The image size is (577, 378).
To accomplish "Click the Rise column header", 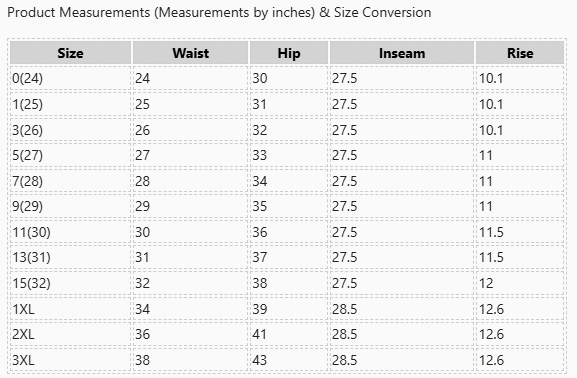I will coord(520,53).
